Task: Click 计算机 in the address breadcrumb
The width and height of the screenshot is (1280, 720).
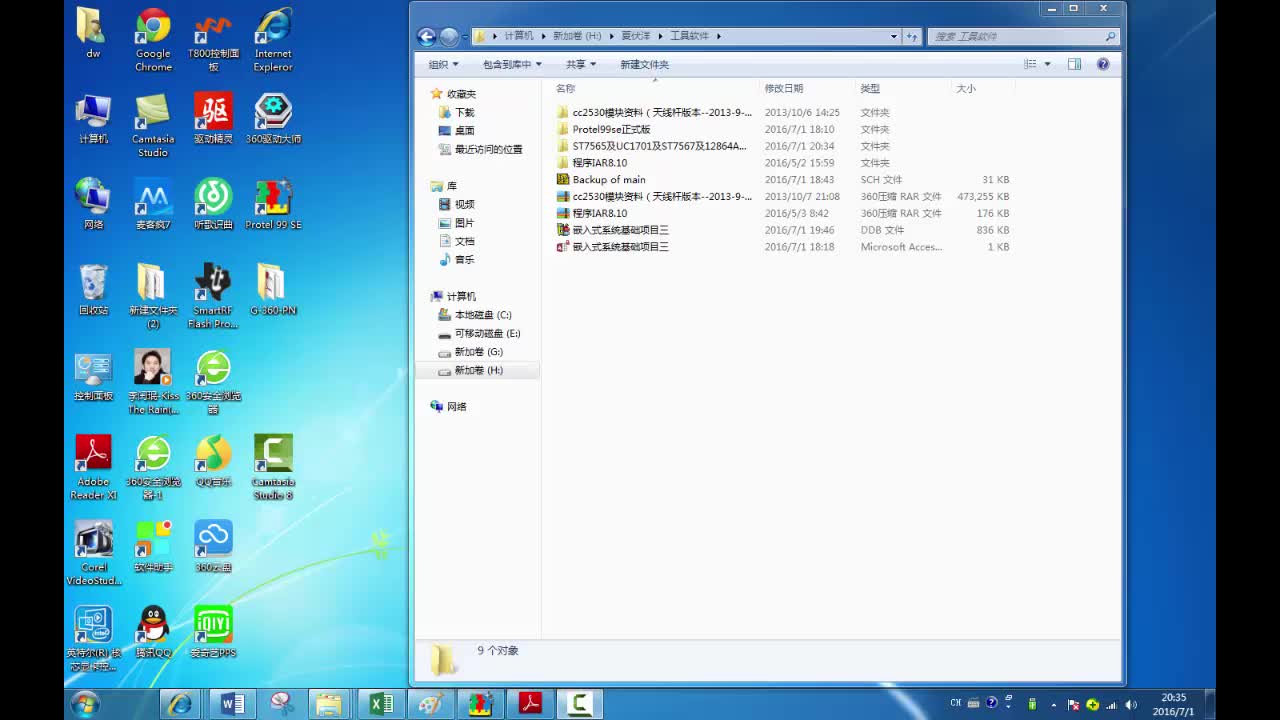Action: click(x=518, y=36)
